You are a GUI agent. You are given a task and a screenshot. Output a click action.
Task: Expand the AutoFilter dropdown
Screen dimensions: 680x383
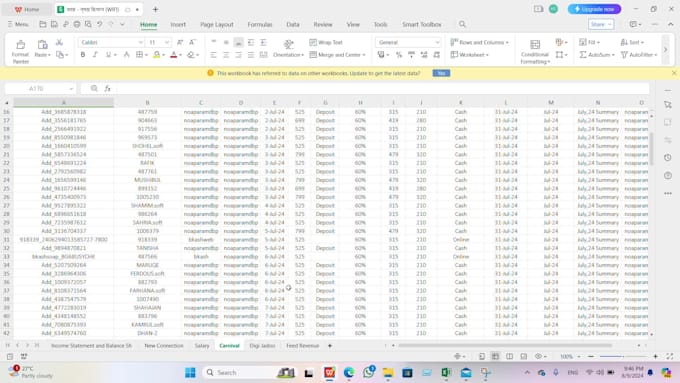coord(656,55)
